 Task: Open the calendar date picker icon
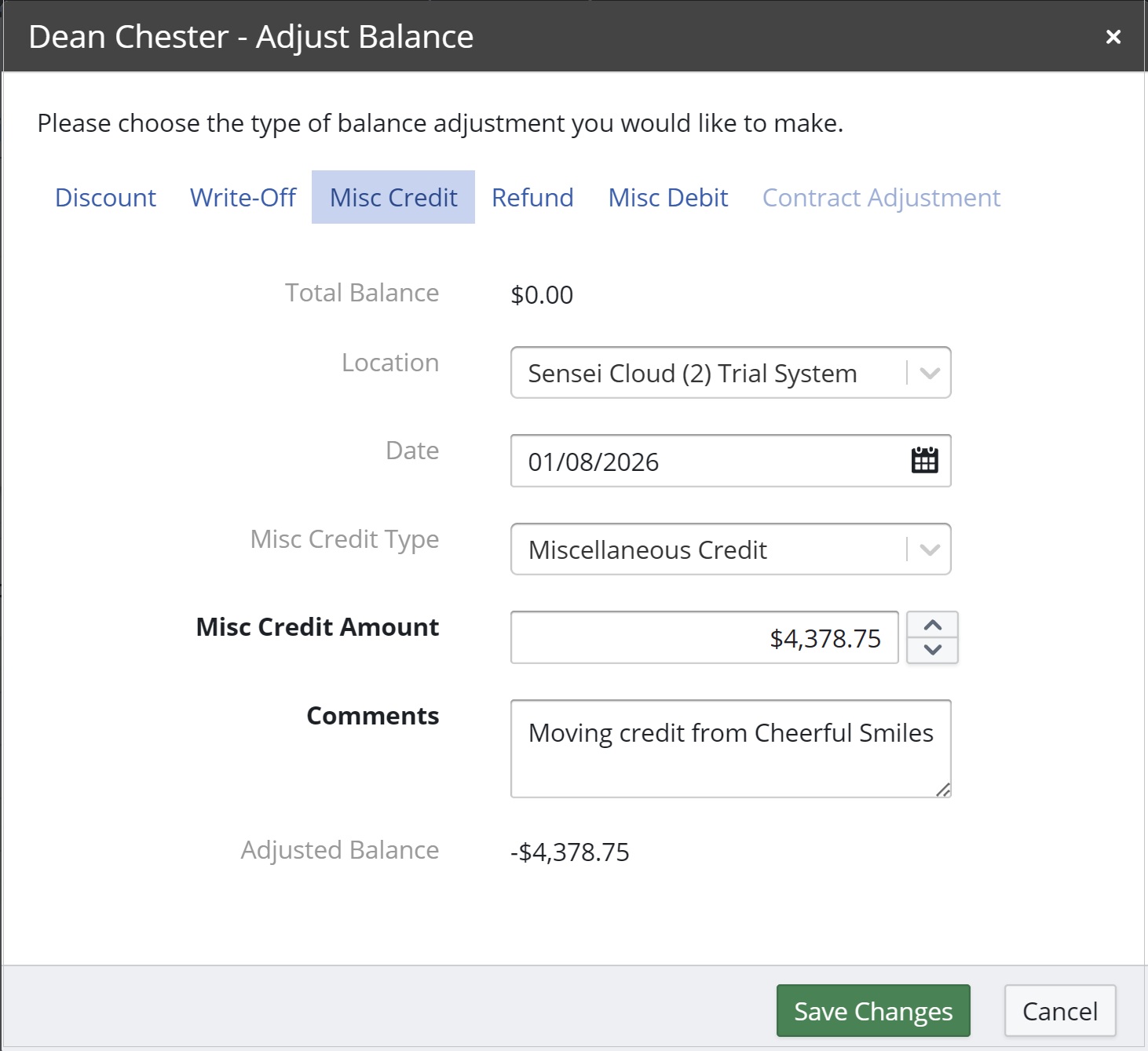(924, 461)
